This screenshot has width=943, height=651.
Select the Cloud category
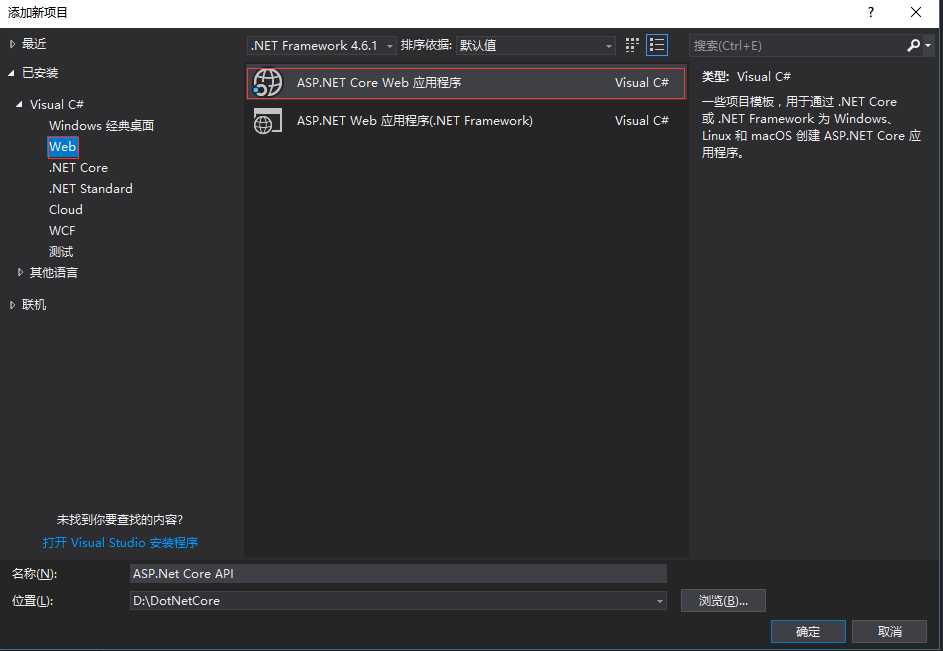[x=66, y=210]
